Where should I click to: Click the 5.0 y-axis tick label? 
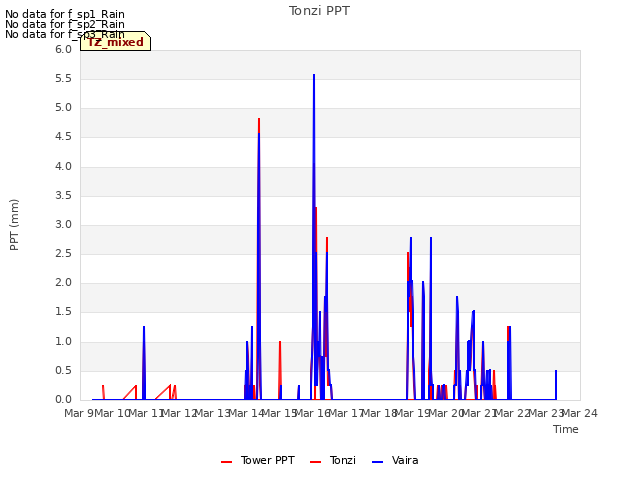63,108
